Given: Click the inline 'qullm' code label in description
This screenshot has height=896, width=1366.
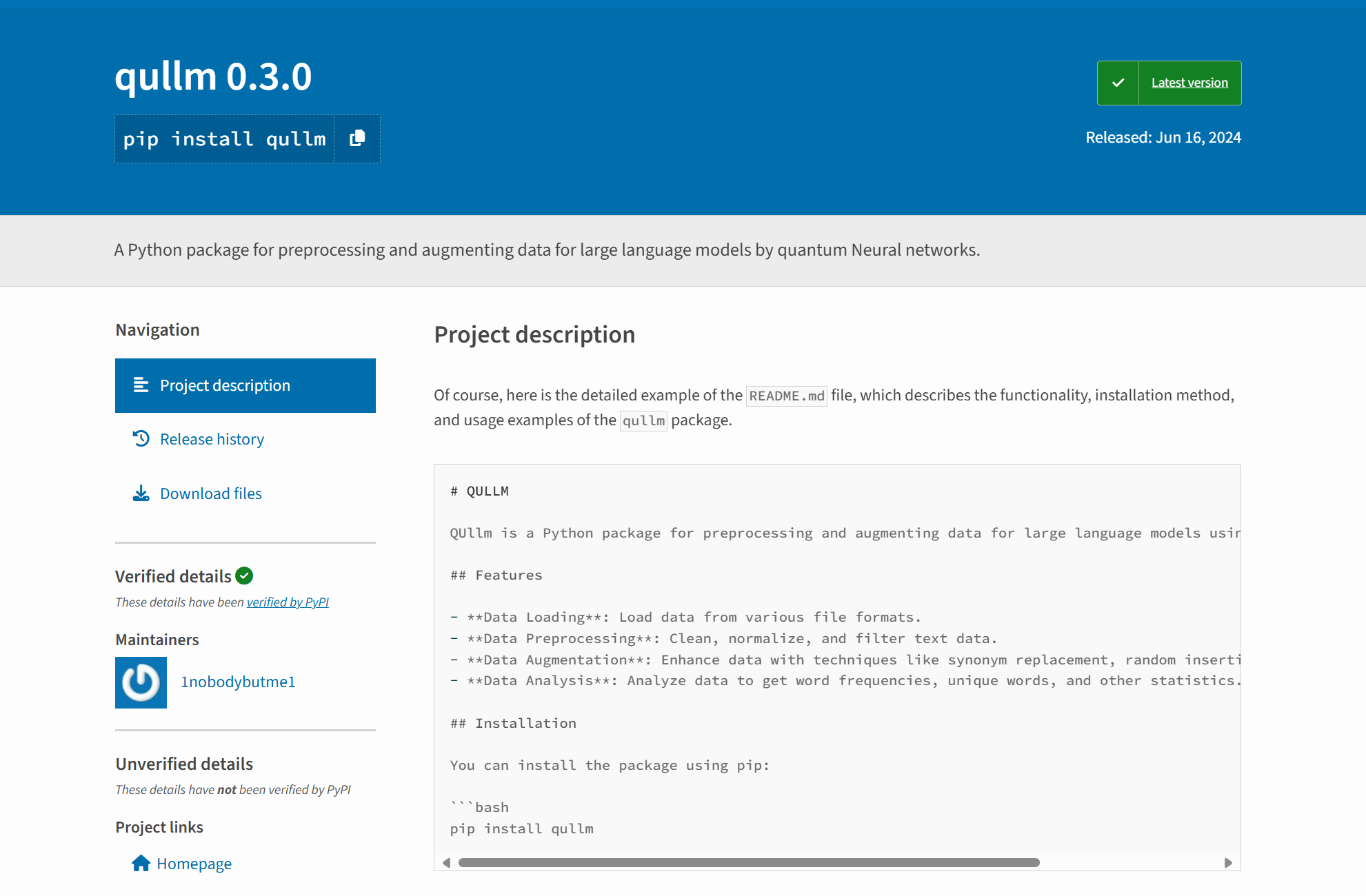Looking at the screenshot, I should click(643, 420).
